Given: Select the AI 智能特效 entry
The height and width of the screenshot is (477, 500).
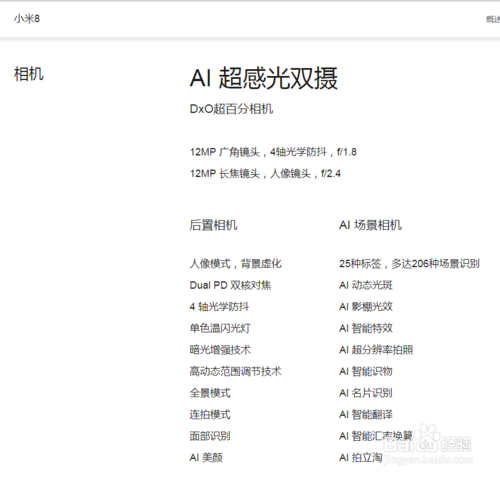Looking at the screenshot, I should click(366, 328).
